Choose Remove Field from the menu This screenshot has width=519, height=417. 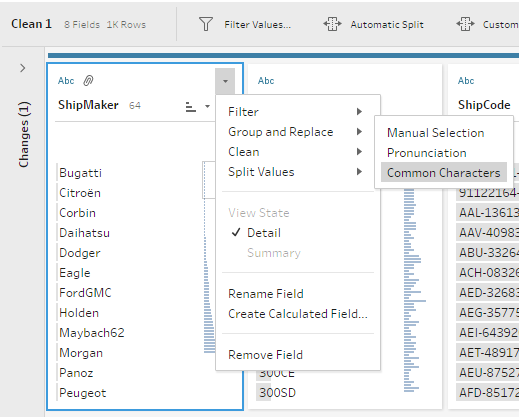click(298, 355)
